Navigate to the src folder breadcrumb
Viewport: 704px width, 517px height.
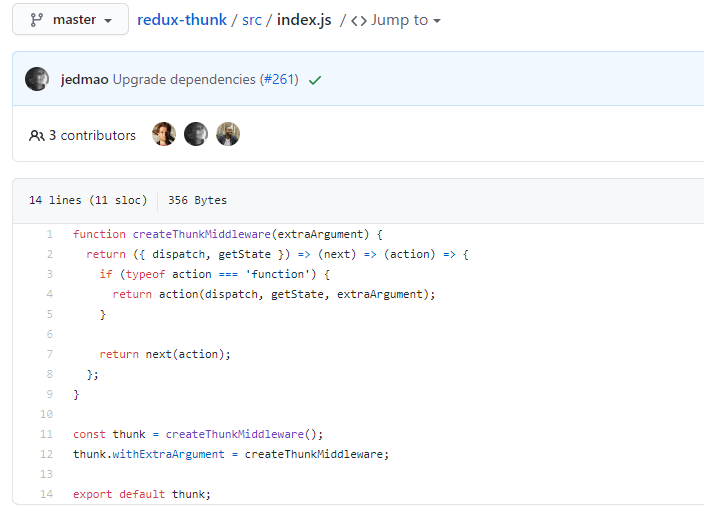tap(252, 20)
